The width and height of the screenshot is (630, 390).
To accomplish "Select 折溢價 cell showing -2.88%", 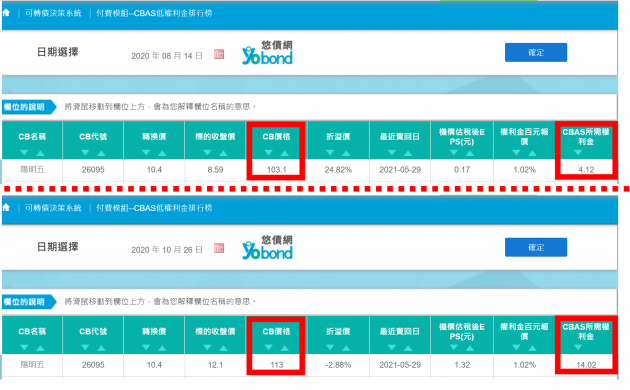I will (338, 365).
